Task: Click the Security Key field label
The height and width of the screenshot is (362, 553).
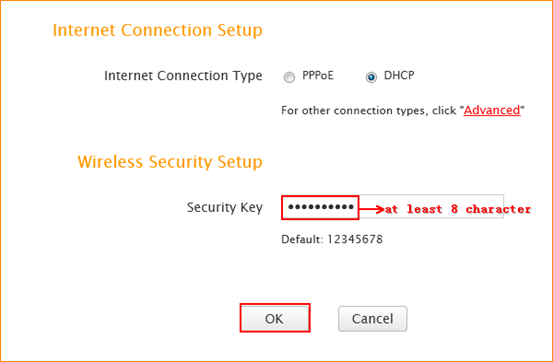Action: tap(225, 207)
